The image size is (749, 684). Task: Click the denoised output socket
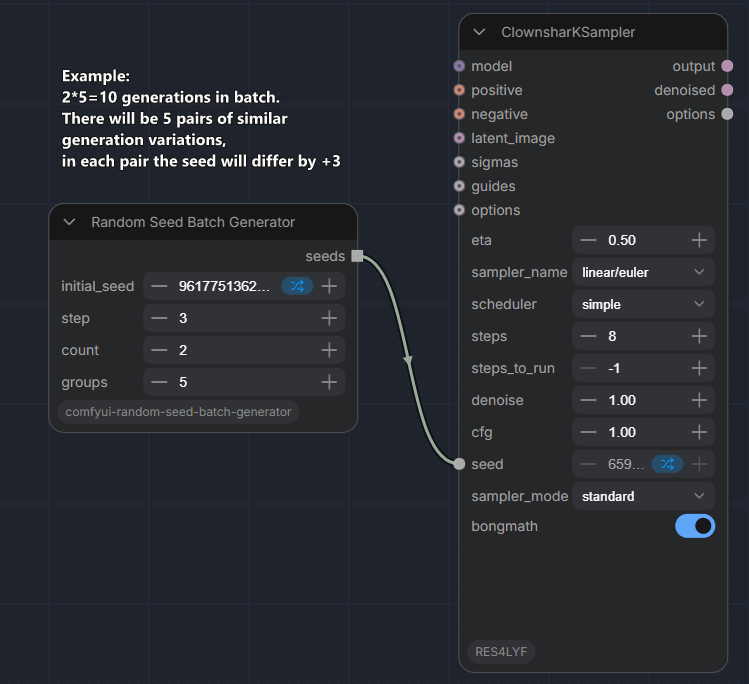tap(727, 90)
